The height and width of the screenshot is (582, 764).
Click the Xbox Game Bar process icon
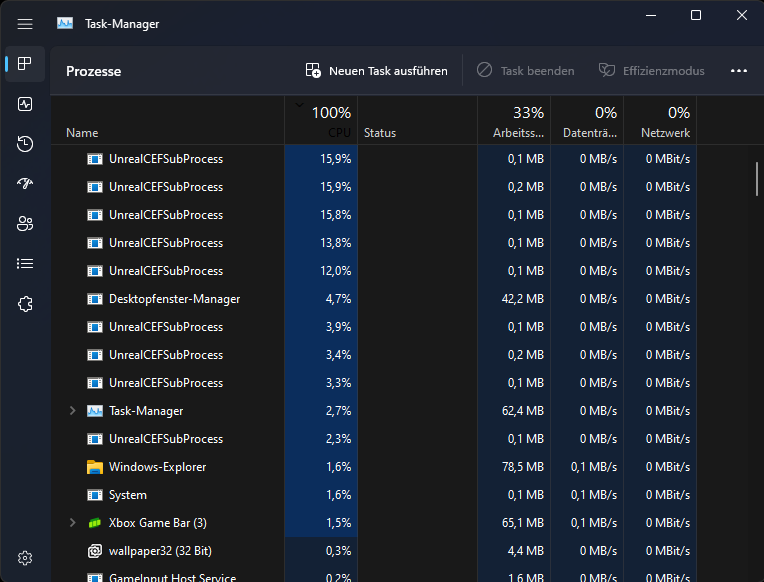pos(95,523)
